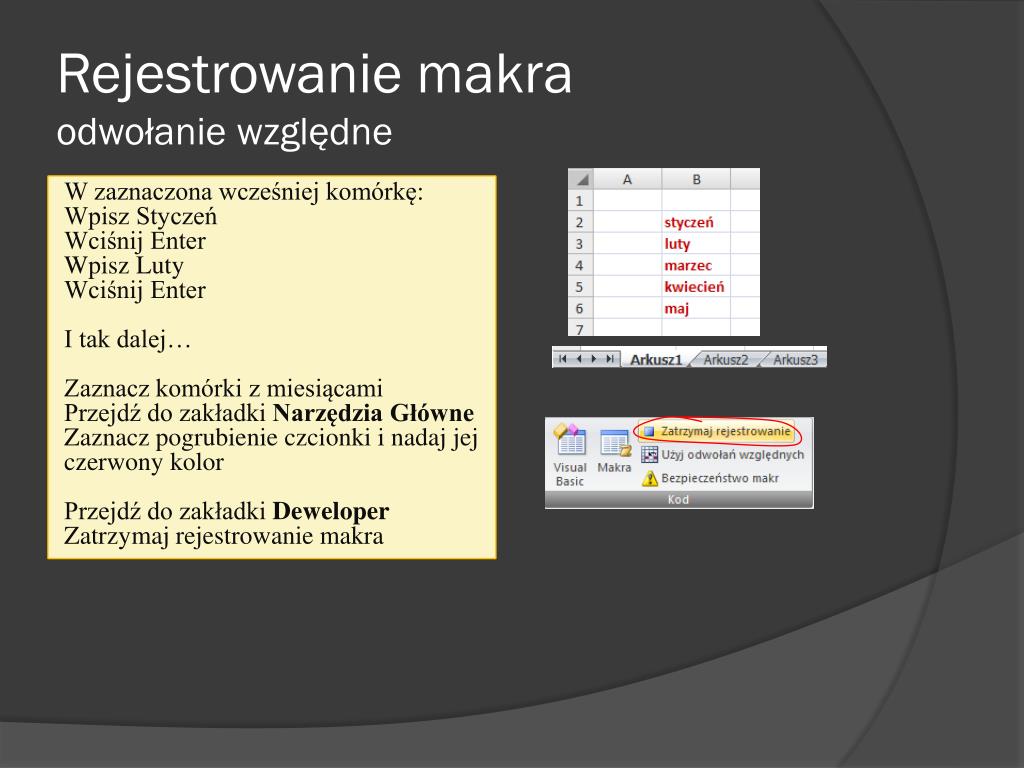Select the cell containing luty
Viewport: 1024px width, 768px height.
(x=696, y=244)
